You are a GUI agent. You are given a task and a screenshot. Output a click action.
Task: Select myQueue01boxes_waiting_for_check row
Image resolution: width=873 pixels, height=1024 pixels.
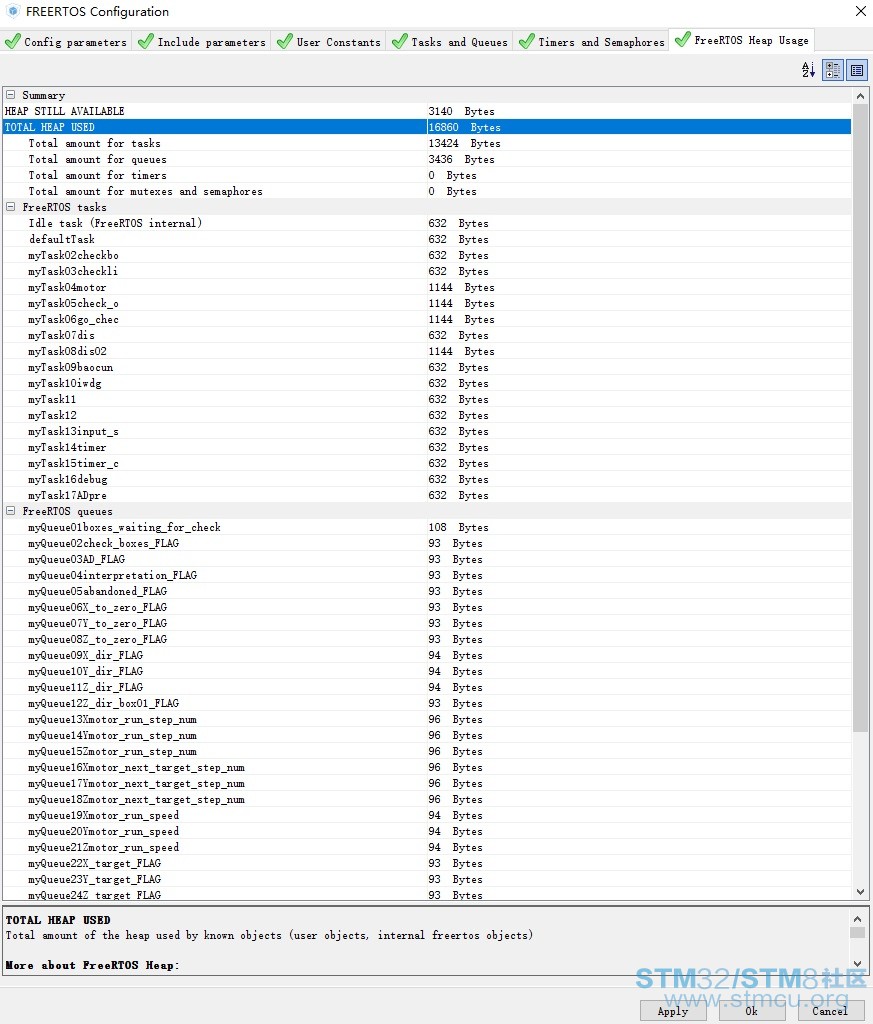(x=427, y=527)
